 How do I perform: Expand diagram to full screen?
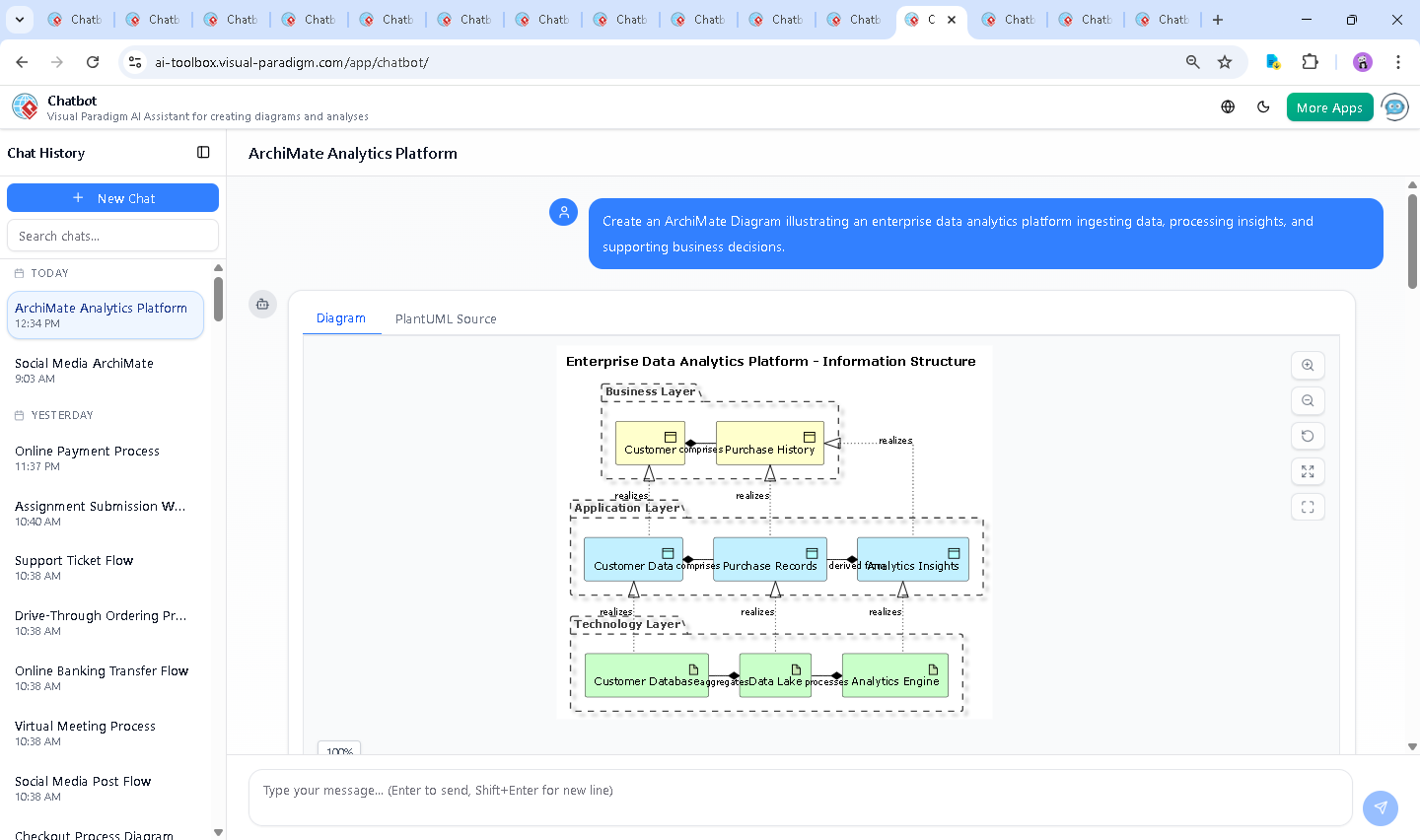pyautogui.click(x=1308, y=471)
